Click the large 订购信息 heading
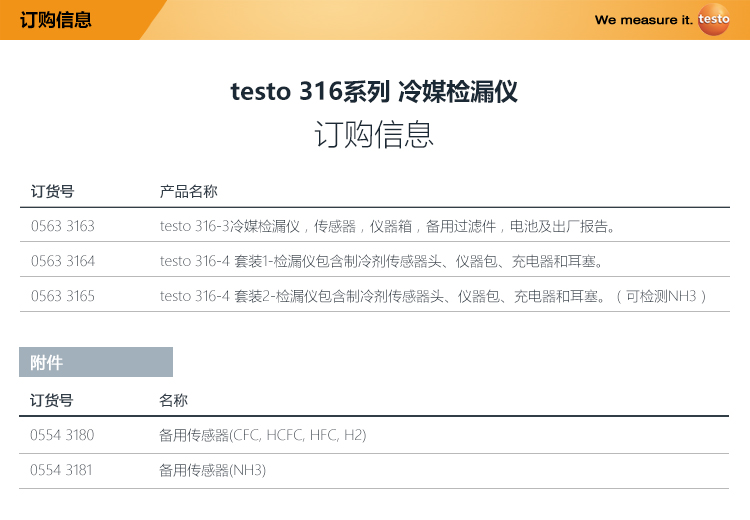Image resolution: width=750 pixels, height=520 pixels. pyautogui.click(x=374, y=135)
